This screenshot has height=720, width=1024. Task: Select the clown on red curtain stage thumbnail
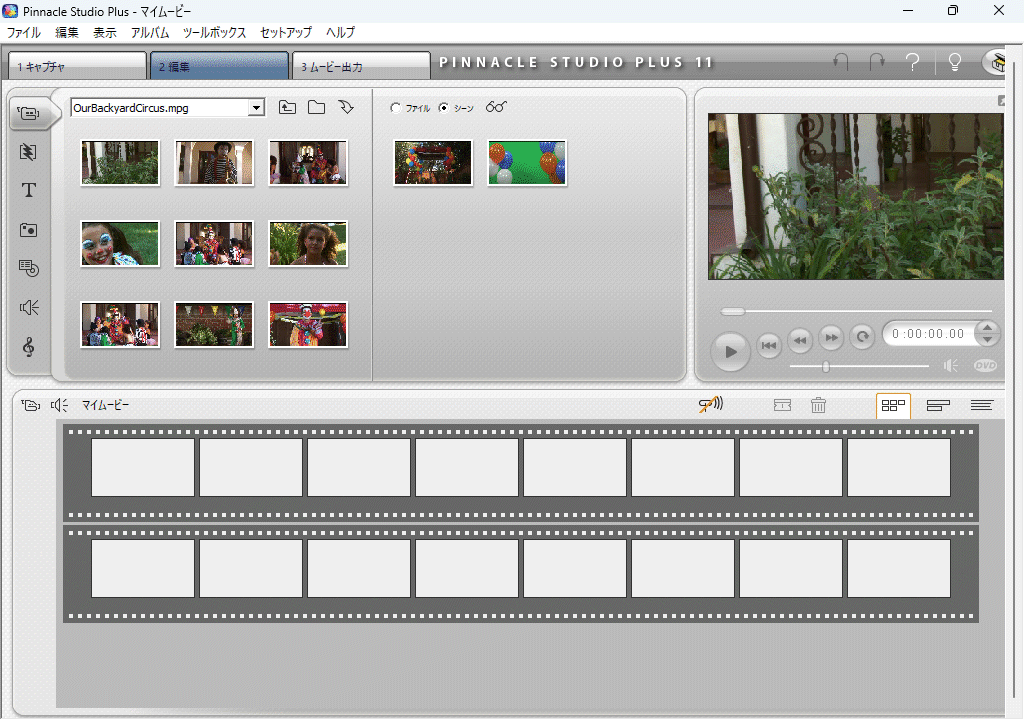click(308, 325)
